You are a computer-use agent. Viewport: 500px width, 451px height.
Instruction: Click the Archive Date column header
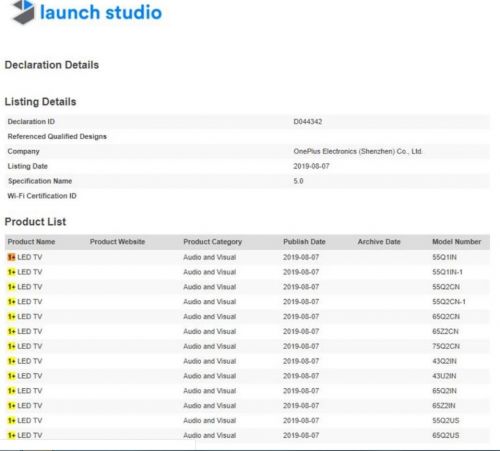pos(379,242)
